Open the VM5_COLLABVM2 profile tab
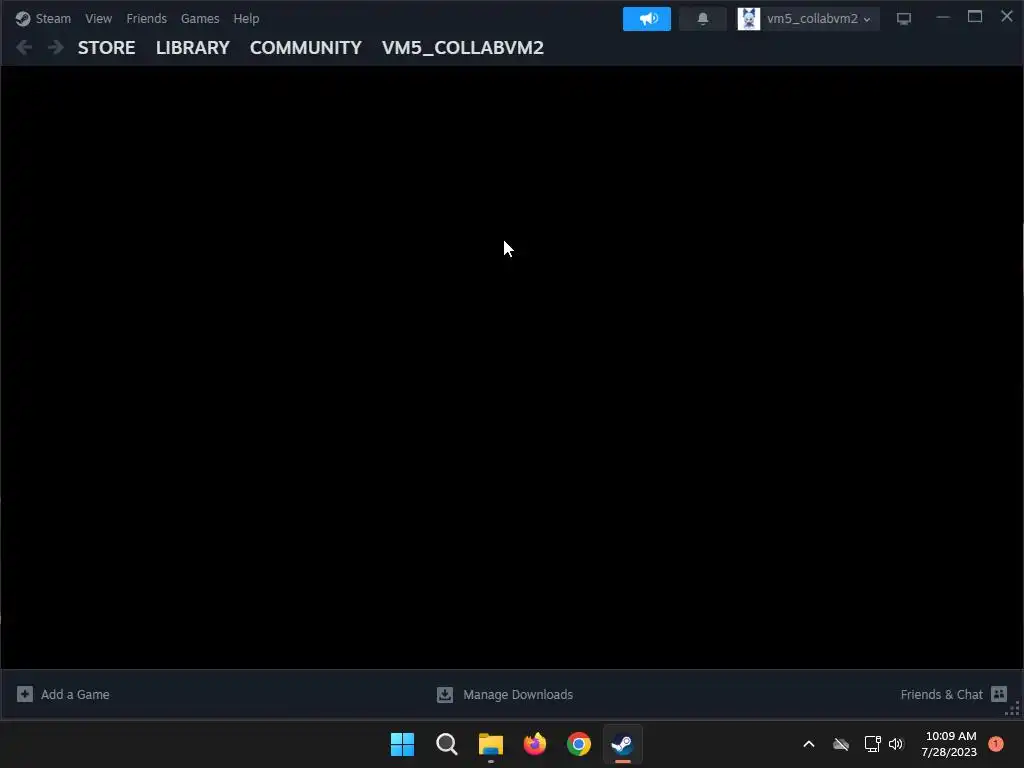This screenshot has height=768, width=1024. coord(462,48)
